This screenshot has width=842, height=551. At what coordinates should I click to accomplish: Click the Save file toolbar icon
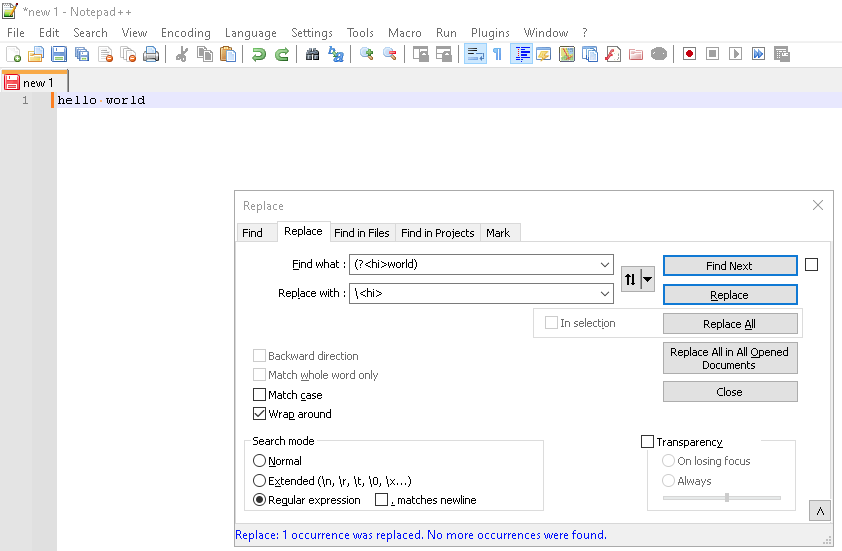59,54
